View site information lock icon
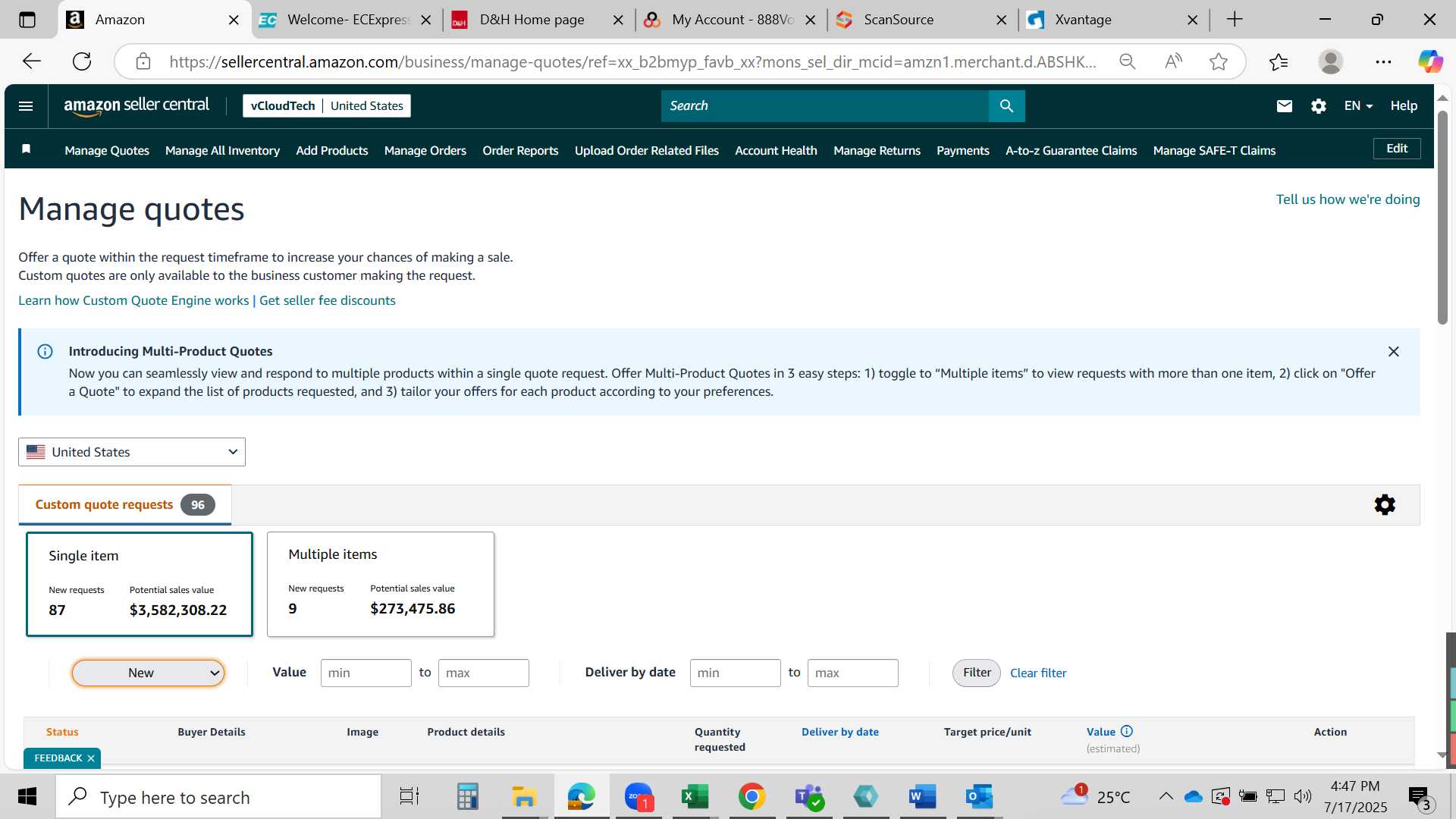 [143, 61]
